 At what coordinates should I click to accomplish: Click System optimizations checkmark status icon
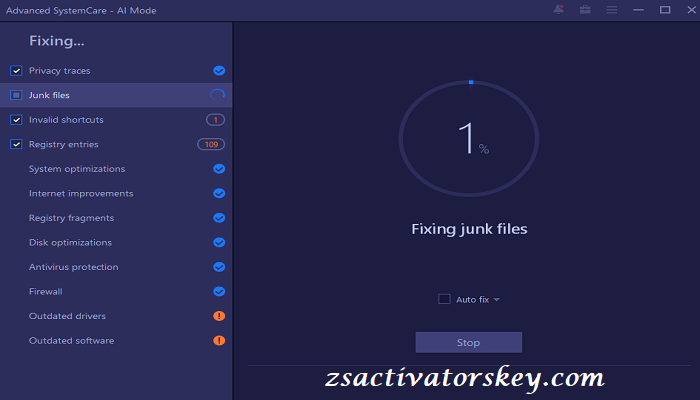(219, 169)
